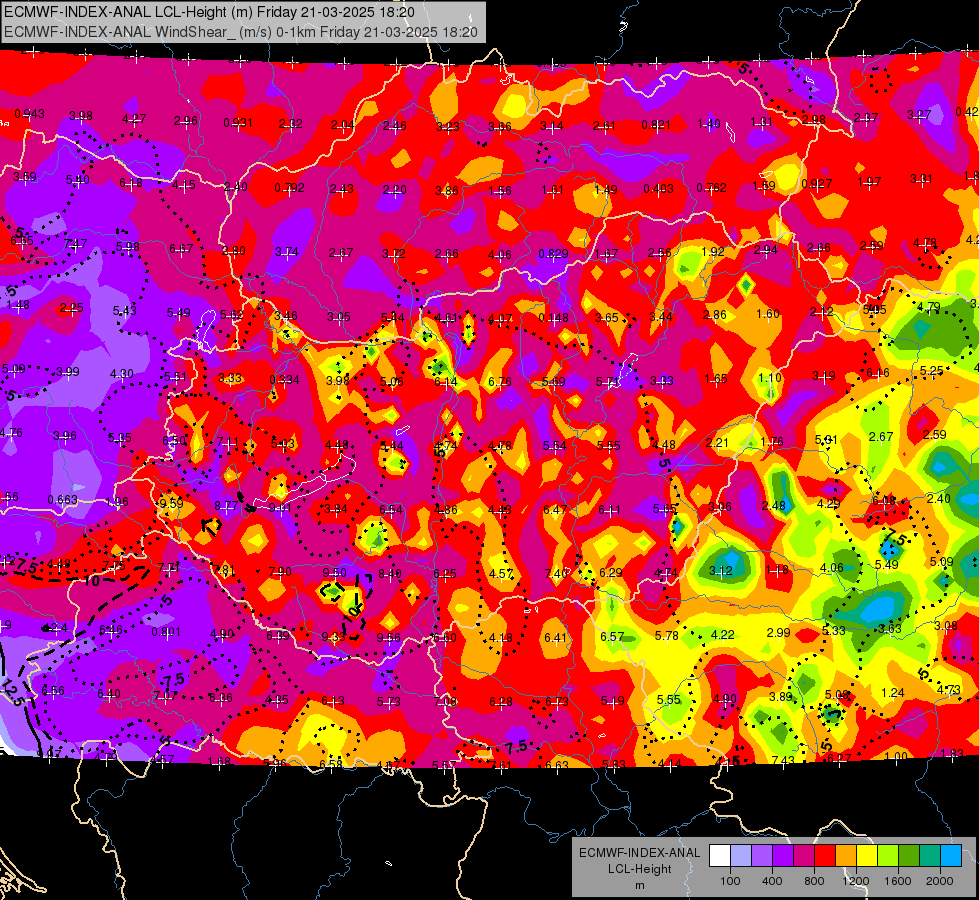Click the wind shear value 9.59
This screenshot has width=979, height=900.
171,503
